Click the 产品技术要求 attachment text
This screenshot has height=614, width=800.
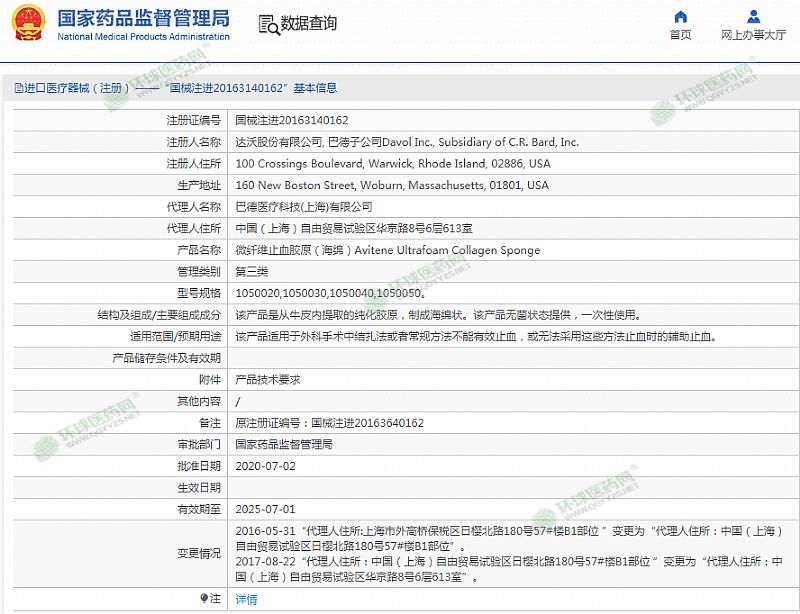pos(267,380)
